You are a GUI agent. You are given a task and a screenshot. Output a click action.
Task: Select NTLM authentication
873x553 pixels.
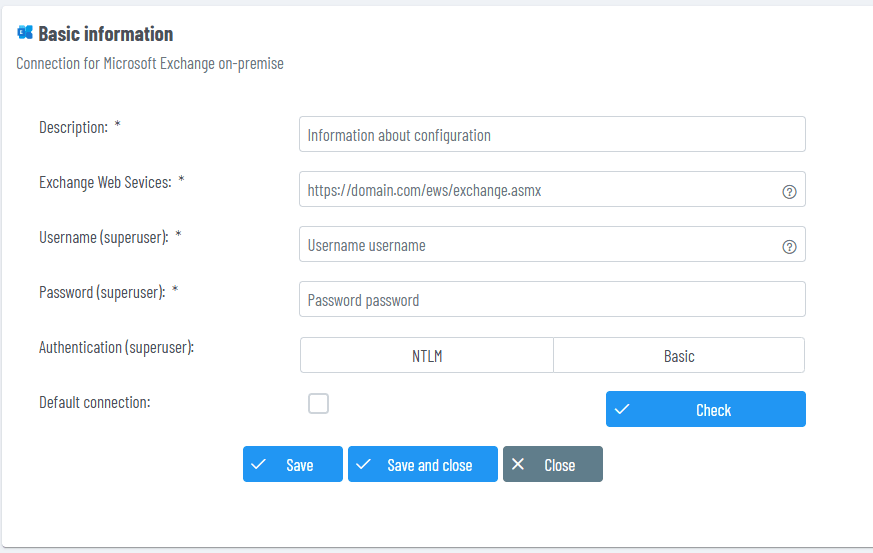click(427, 356)
